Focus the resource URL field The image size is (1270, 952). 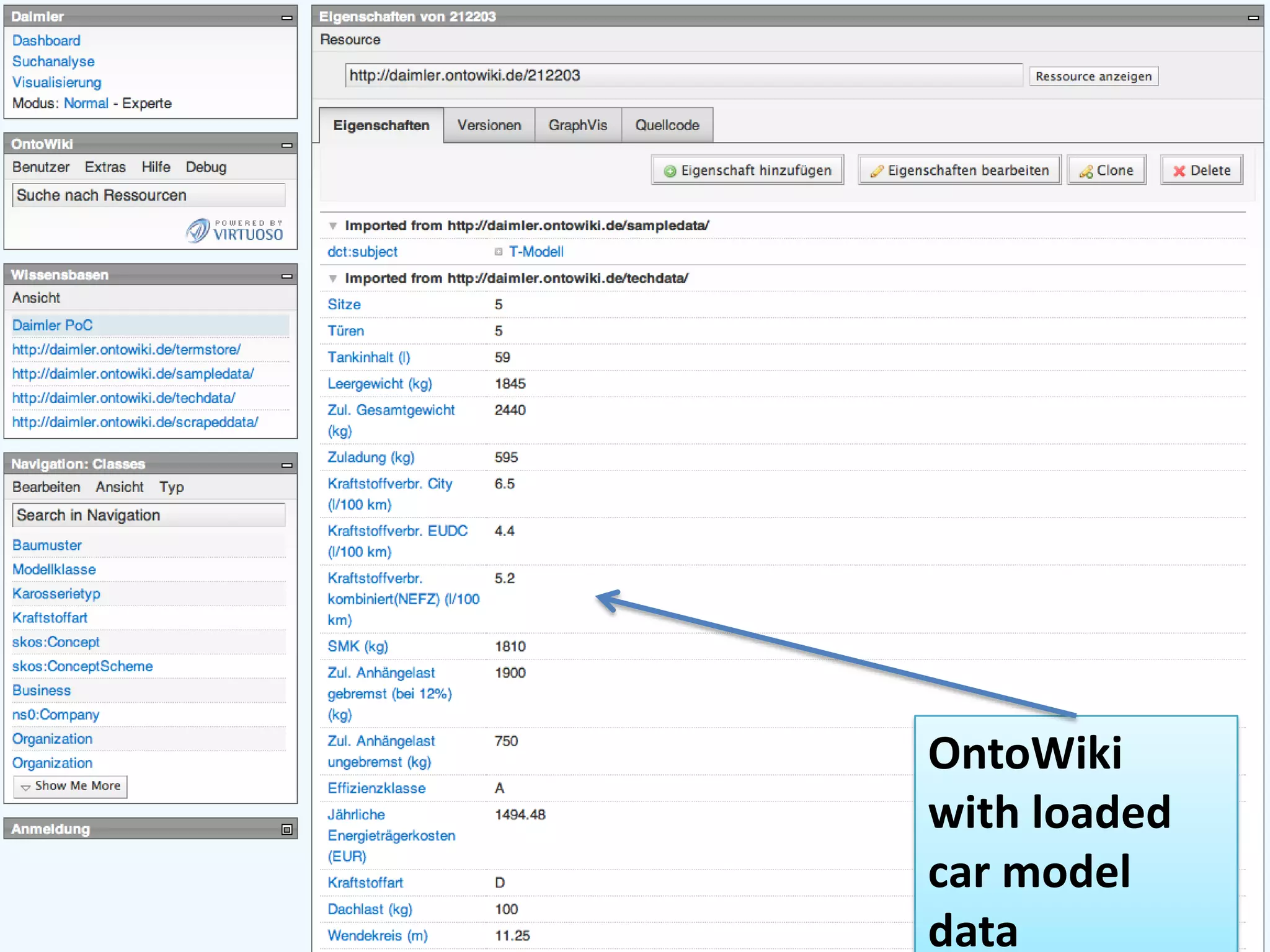click(684, 76)
